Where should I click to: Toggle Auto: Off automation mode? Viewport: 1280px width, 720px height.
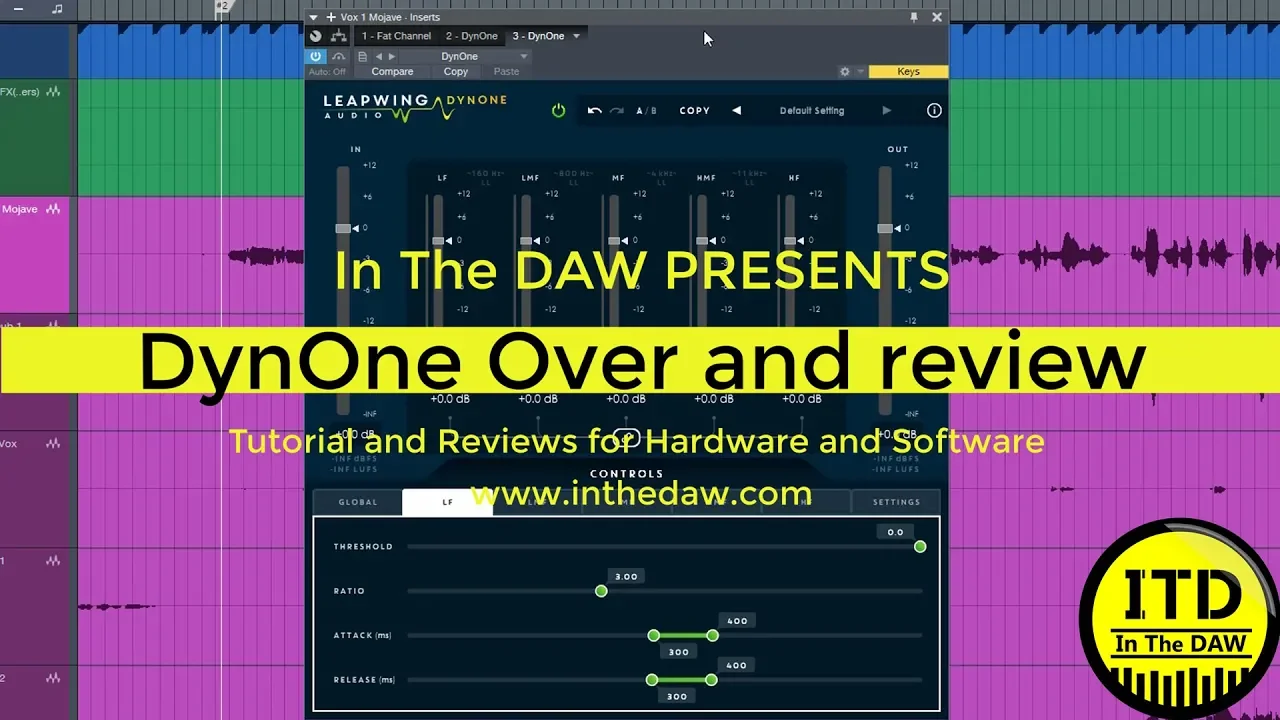pyautogui.click(x=327, y=72)
